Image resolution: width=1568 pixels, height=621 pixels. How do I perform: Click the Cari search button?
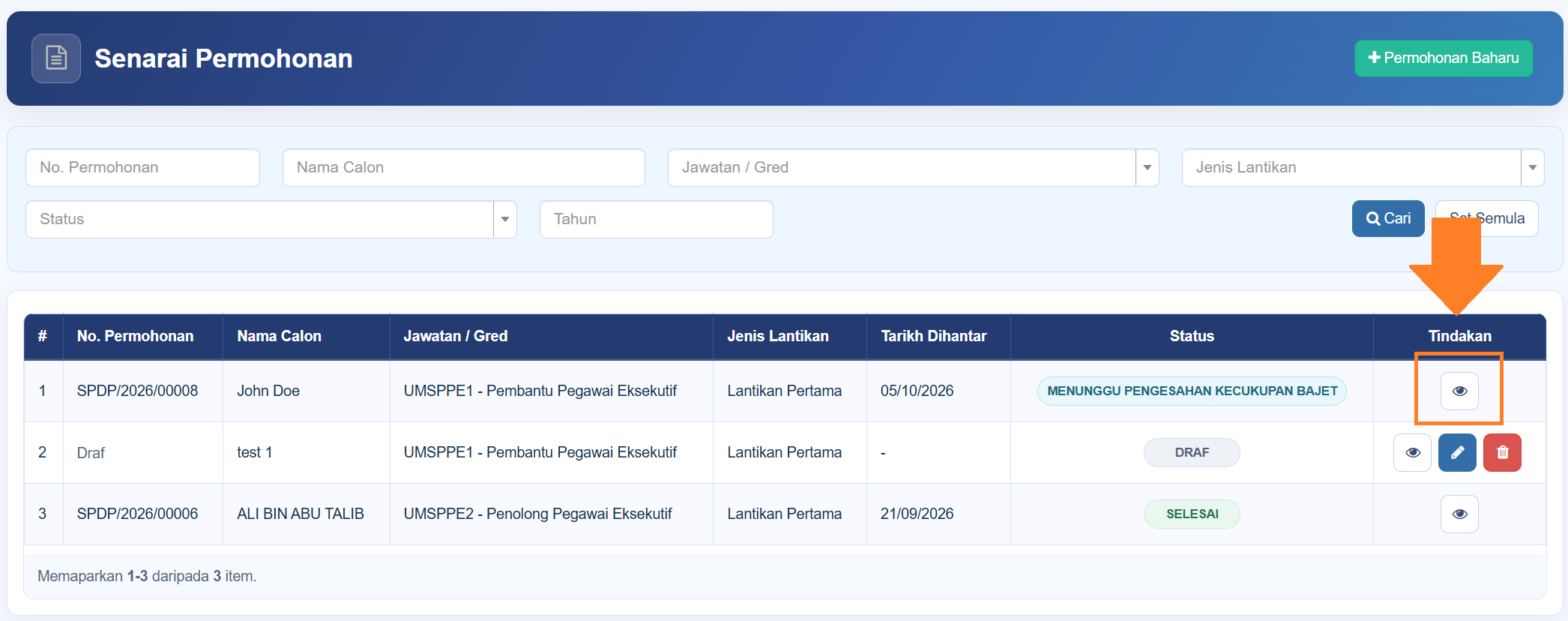(1388, 218)
